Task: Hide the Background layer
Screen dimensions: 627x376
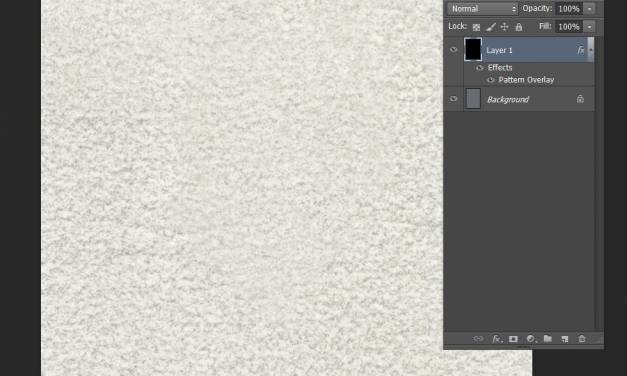Action: pyautogui.click(x=453, y=98)
